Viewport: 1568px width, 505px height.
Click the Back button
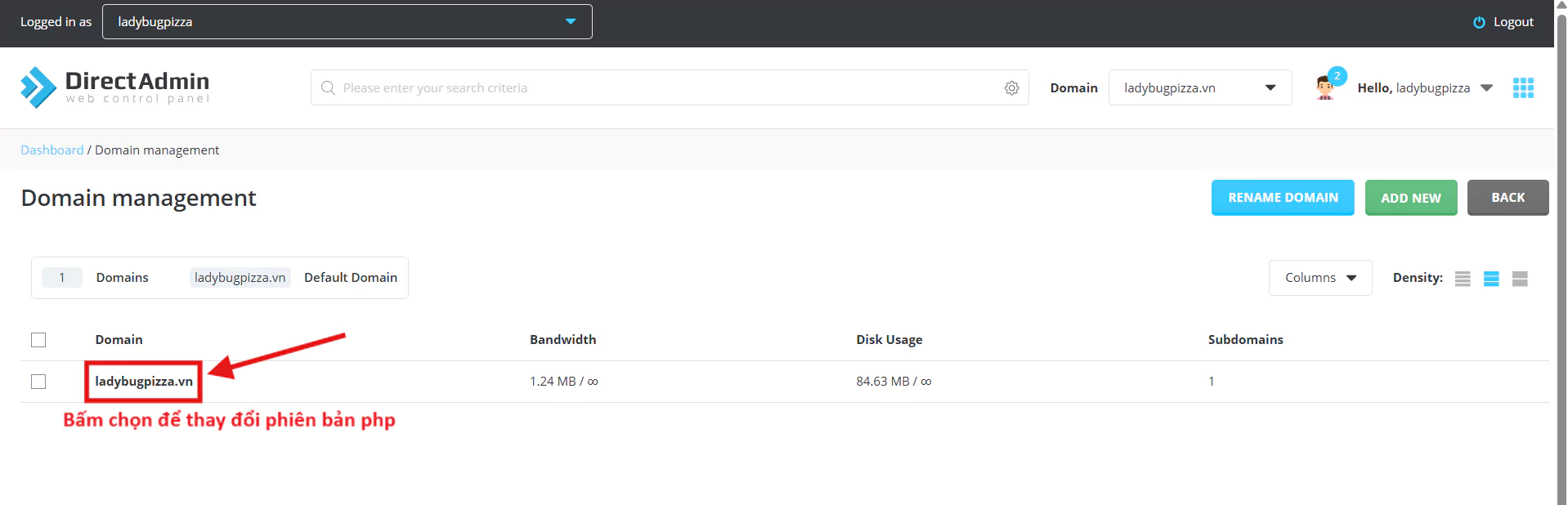click(1508, 198)
